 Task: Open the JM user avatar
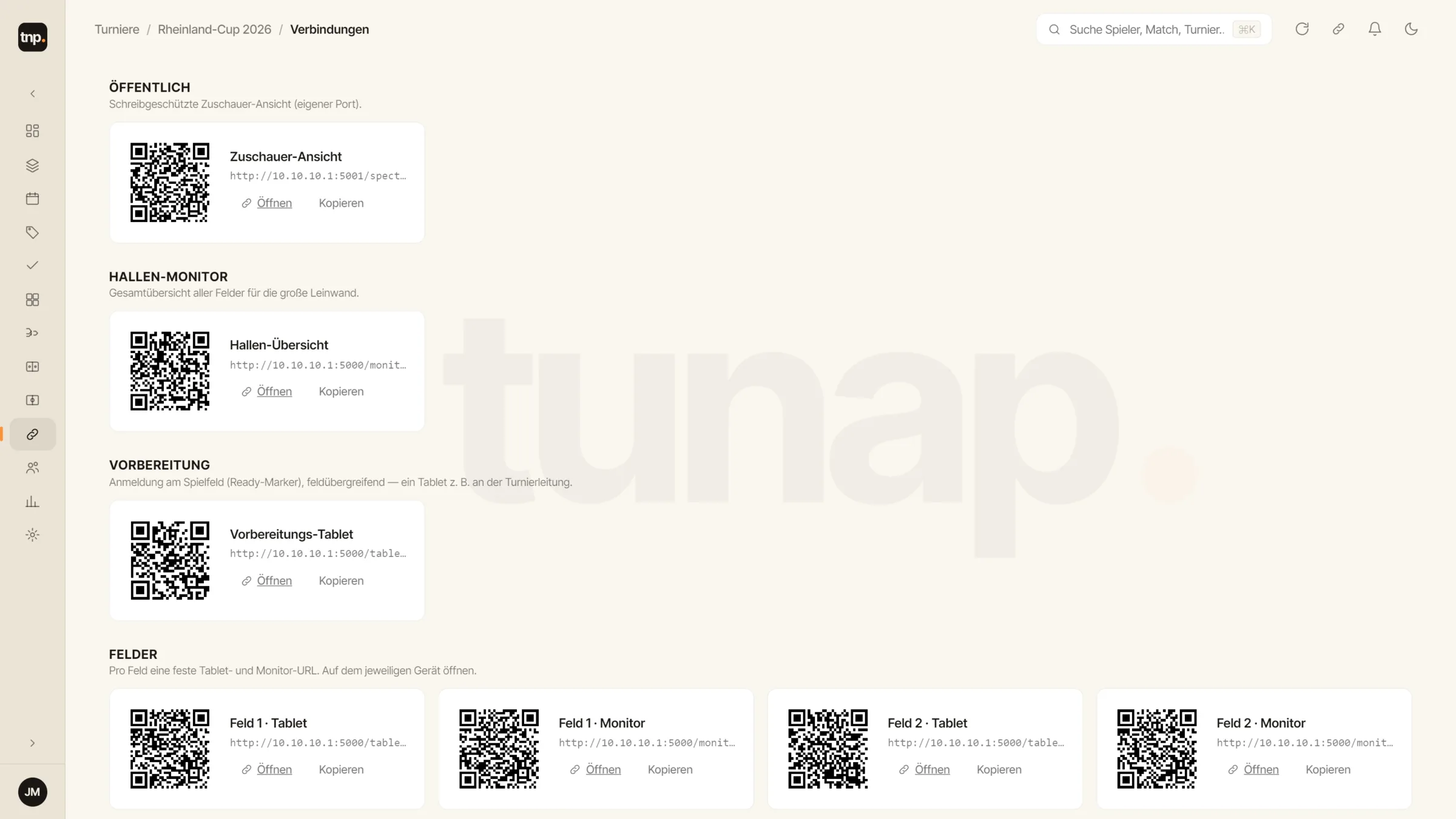coord(33,792)
